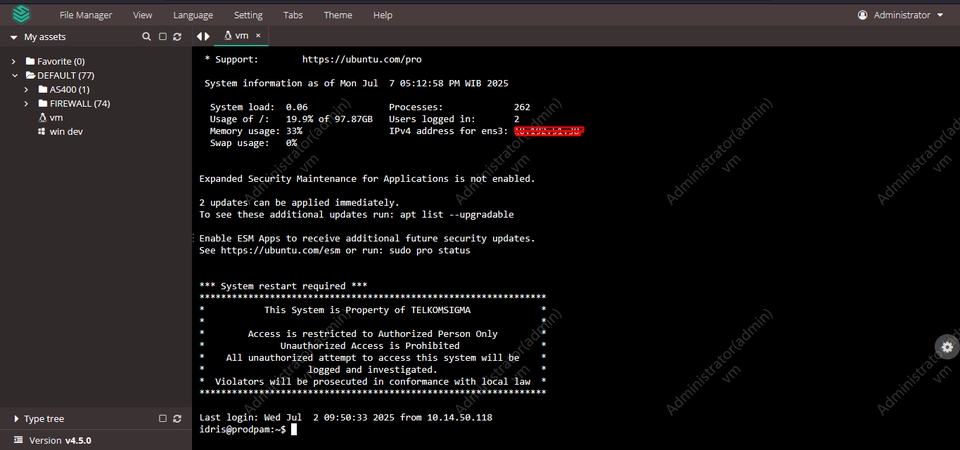Screen dimensions: 960x450
Task: Open the Setting menu
Action: click(248, 15)
